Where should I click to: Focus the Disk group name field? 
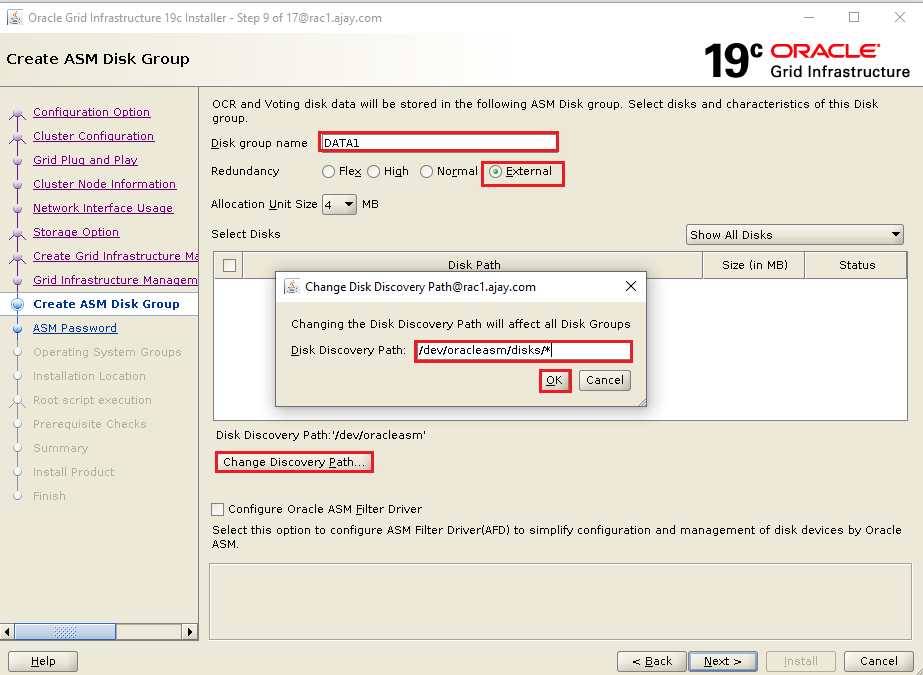pyautogui.click(x=439, y=142)
